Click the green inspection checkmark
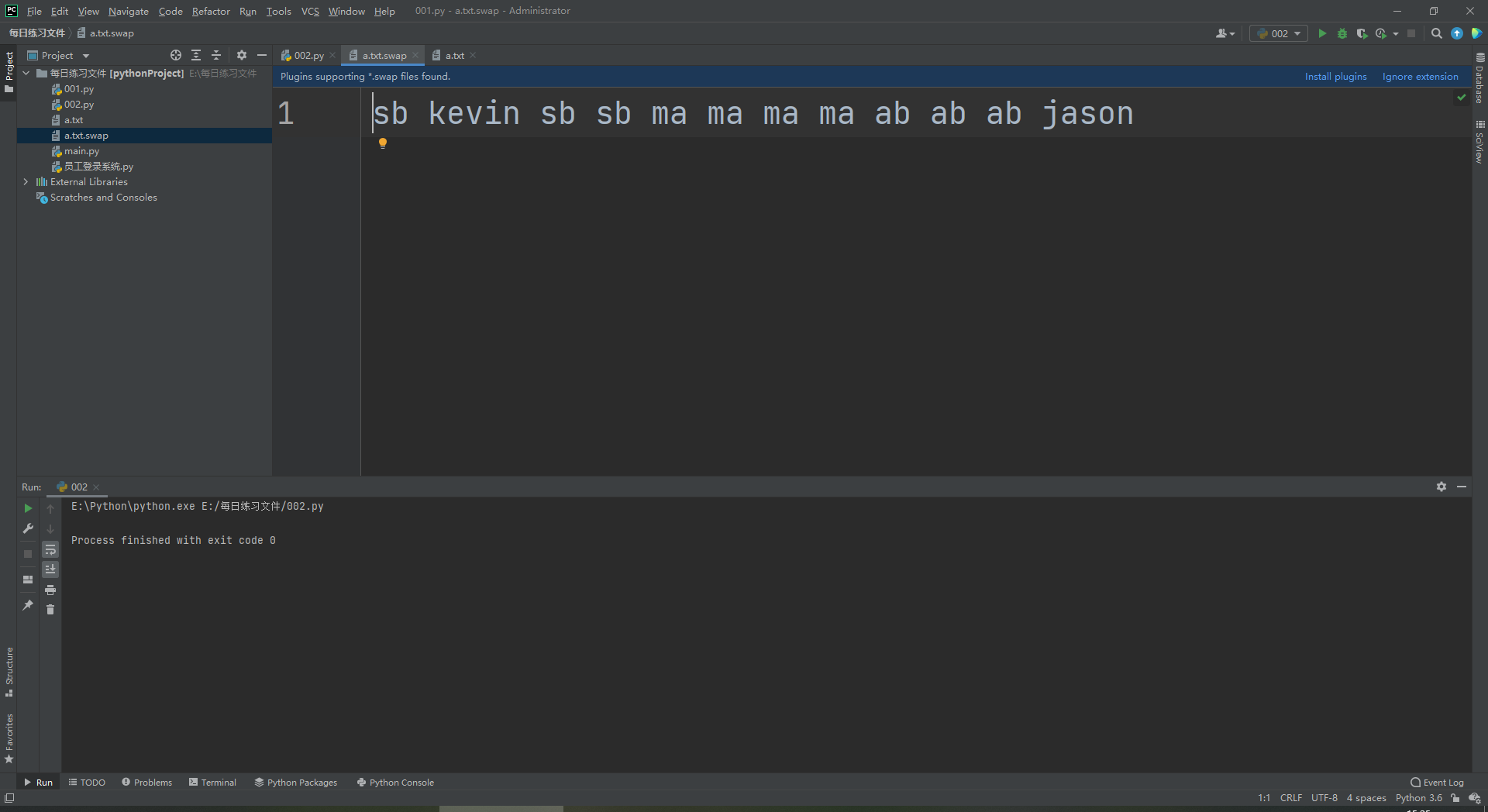1488x812 pixels. 1462,98
